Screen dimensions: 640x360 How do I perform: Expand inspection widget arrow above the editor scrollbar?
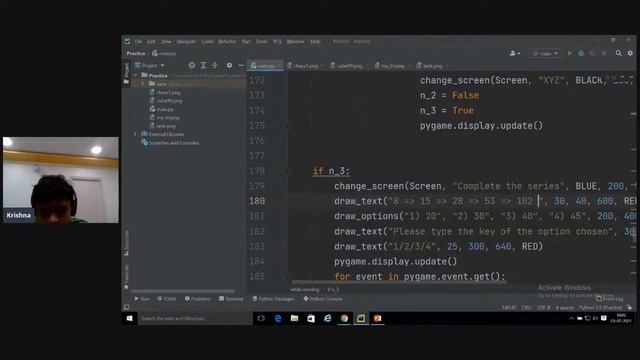pos(631,77)
